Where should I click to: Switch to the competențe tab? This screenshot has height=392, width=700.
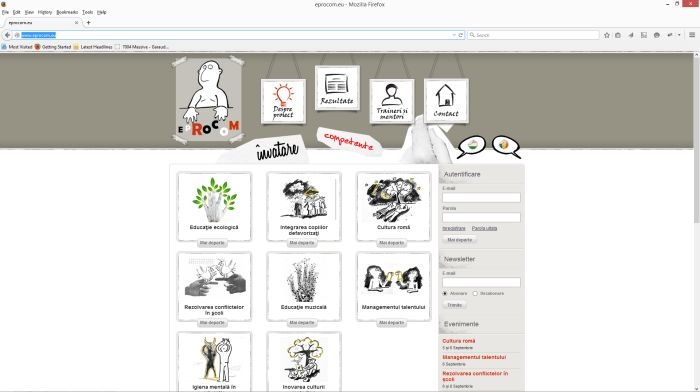(x=349, y=141)
